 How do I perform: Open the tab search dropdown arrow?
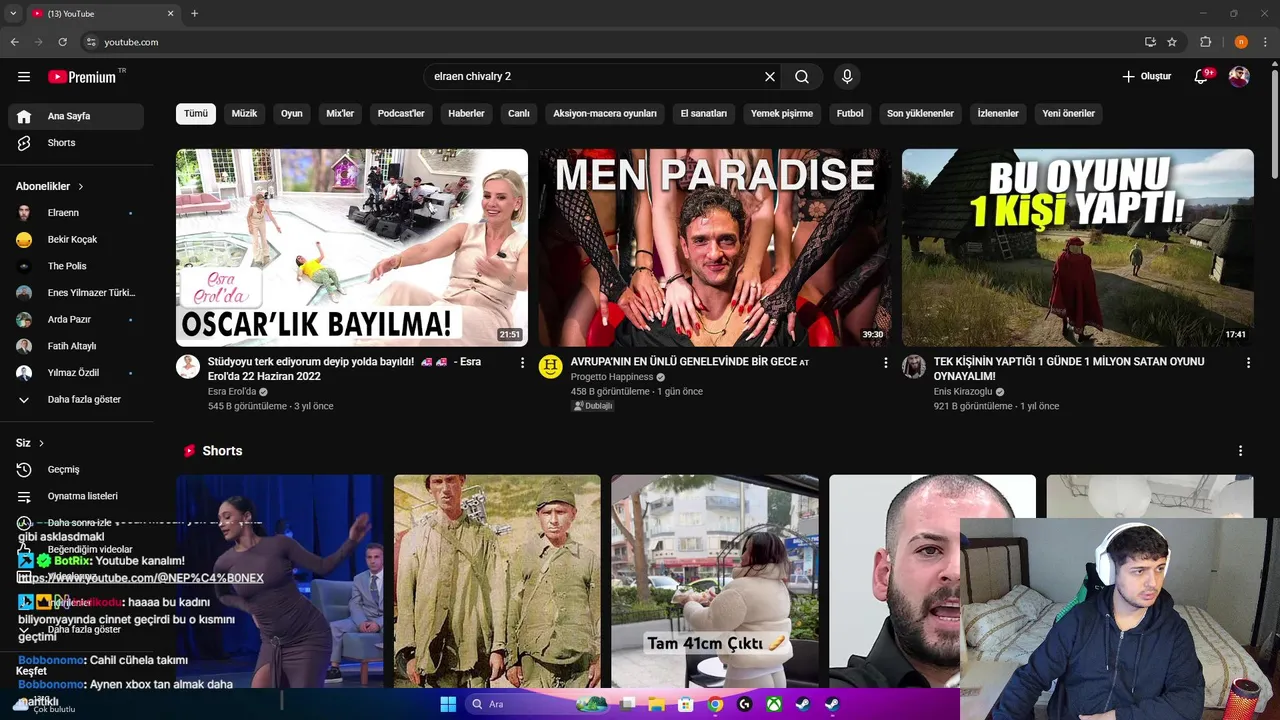13,14
